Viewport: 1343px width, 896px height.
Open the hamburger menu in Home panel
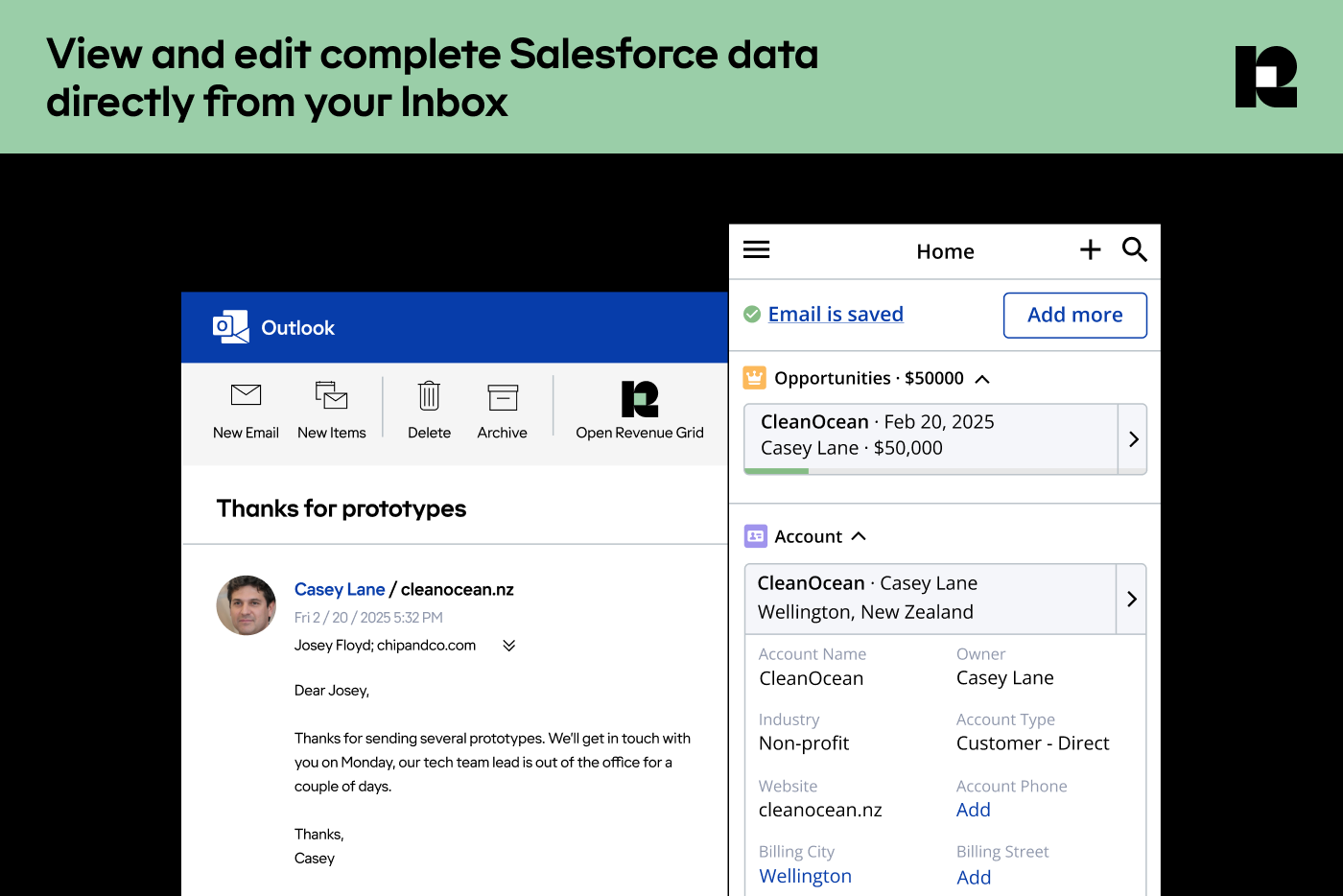coord(756,250)
